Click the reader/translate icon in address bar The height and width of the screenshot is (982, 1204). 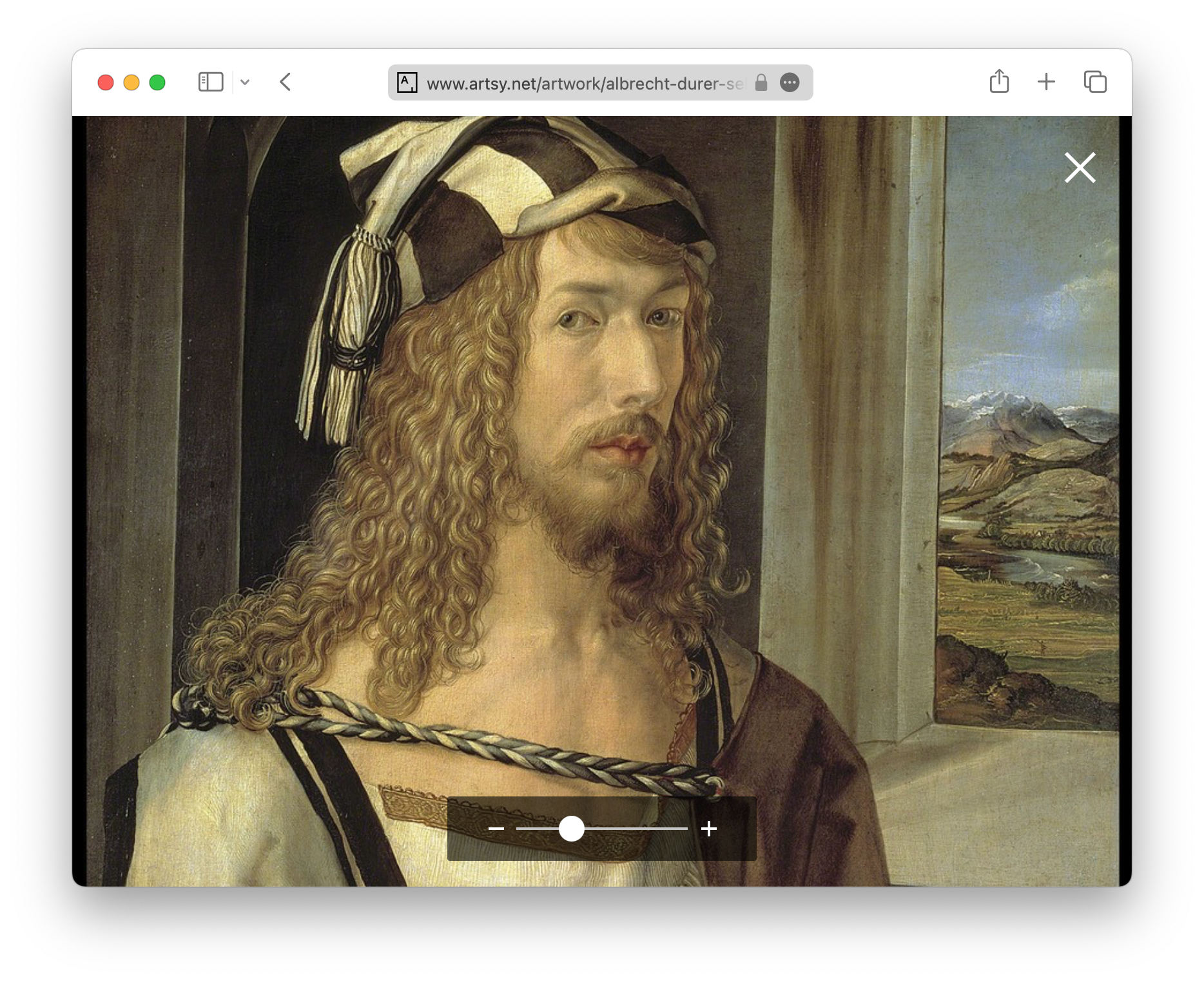(407, 82)
